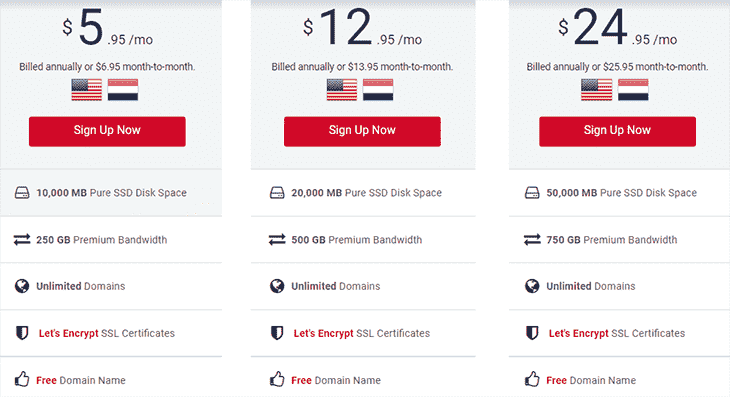
Task: Click Free Domain Name in third plan
Action: point(591,380)
